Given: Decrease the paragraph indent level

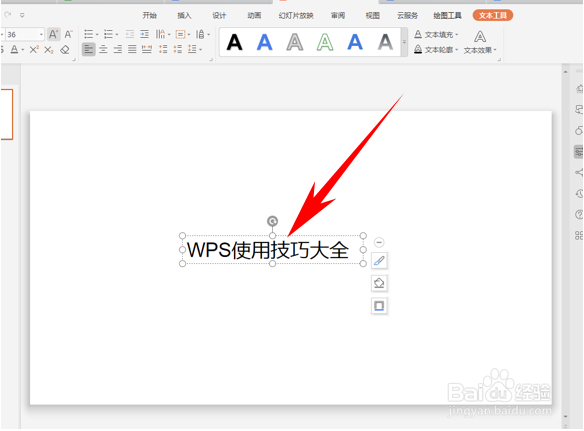Looking at the screenshot, I should (130, 35).
